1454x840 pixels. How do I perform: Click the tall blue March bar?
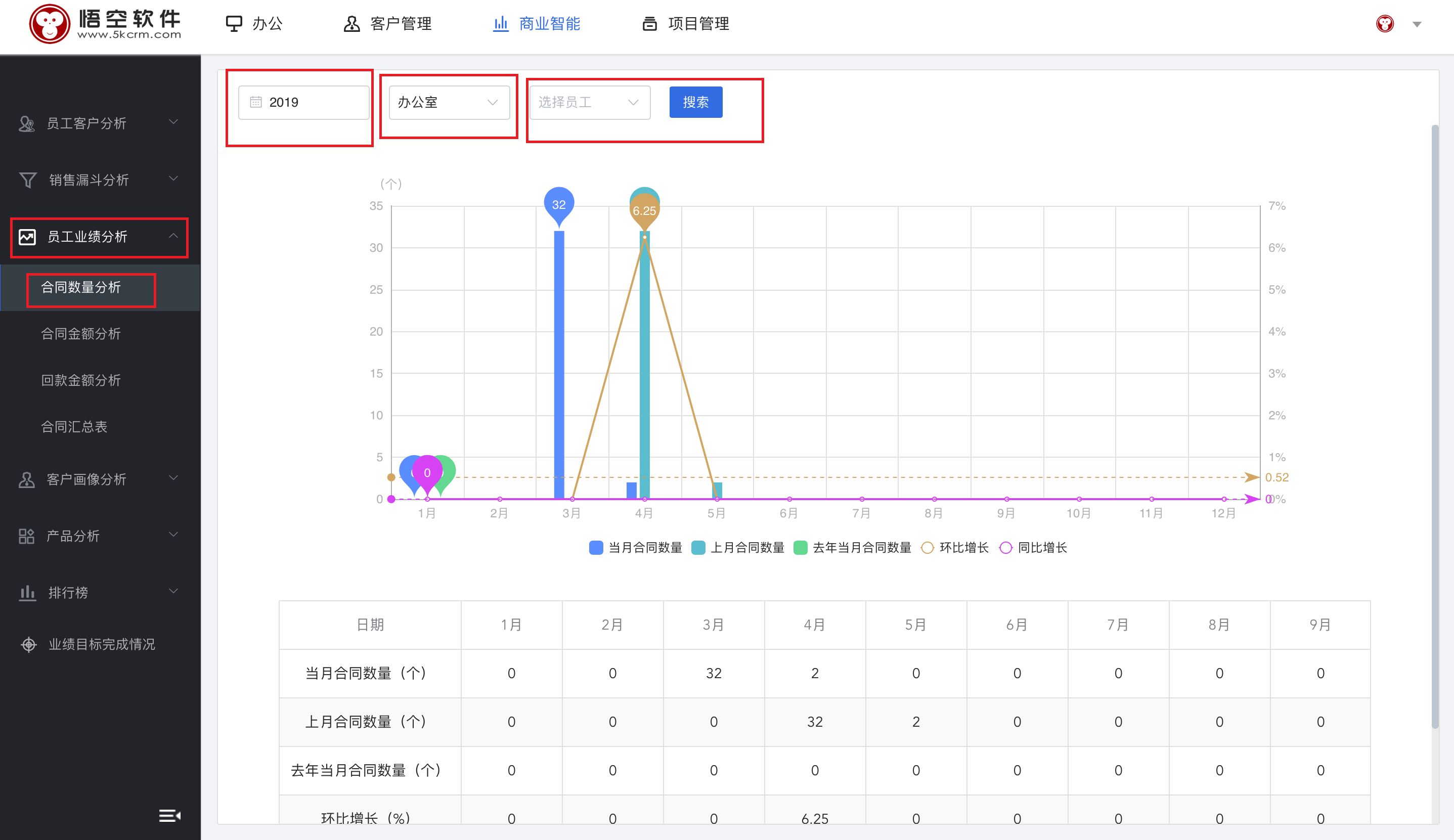pyautogui.click(x=559, y=365)
